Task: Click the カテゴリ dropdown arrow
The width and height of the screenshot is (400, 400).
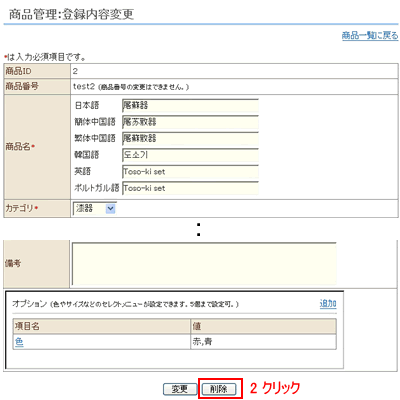Action: (110, 209)
